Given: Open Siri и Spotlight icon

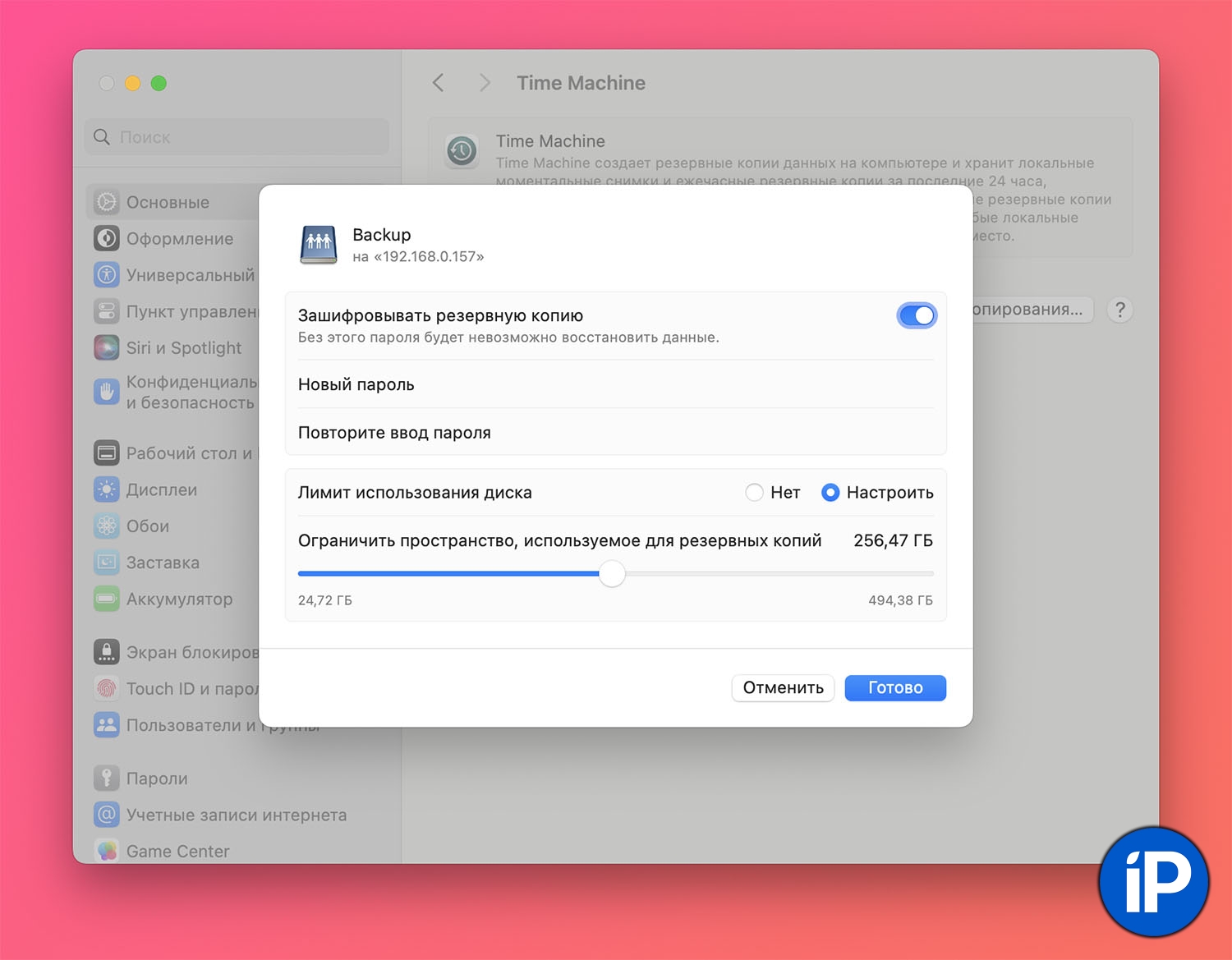Looking at the screenshot, I should pyautogui.click(x=107, y=348).
